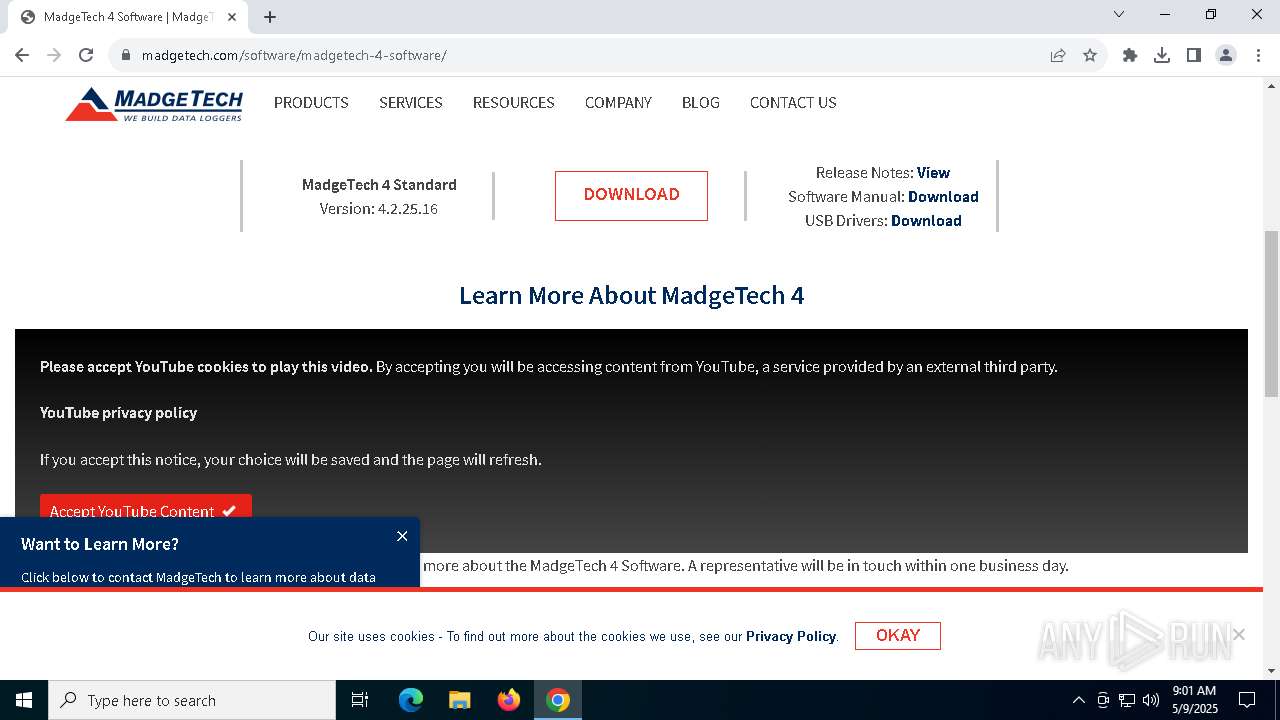The image size is (1280, 720).
Task: Open YouTube privacy policy link
Action: click(118, 412)
